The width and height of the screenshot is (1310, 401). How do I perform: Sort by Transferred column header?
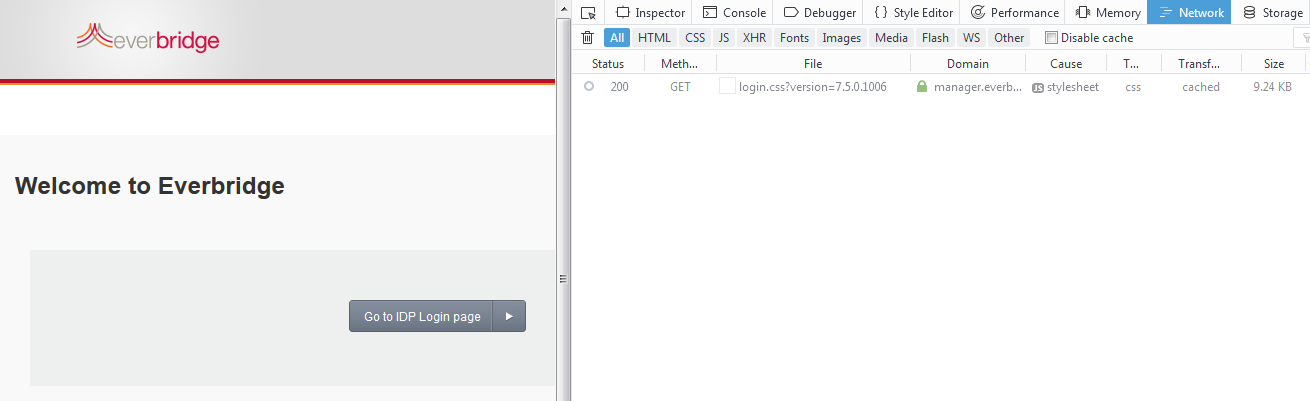1199,63
